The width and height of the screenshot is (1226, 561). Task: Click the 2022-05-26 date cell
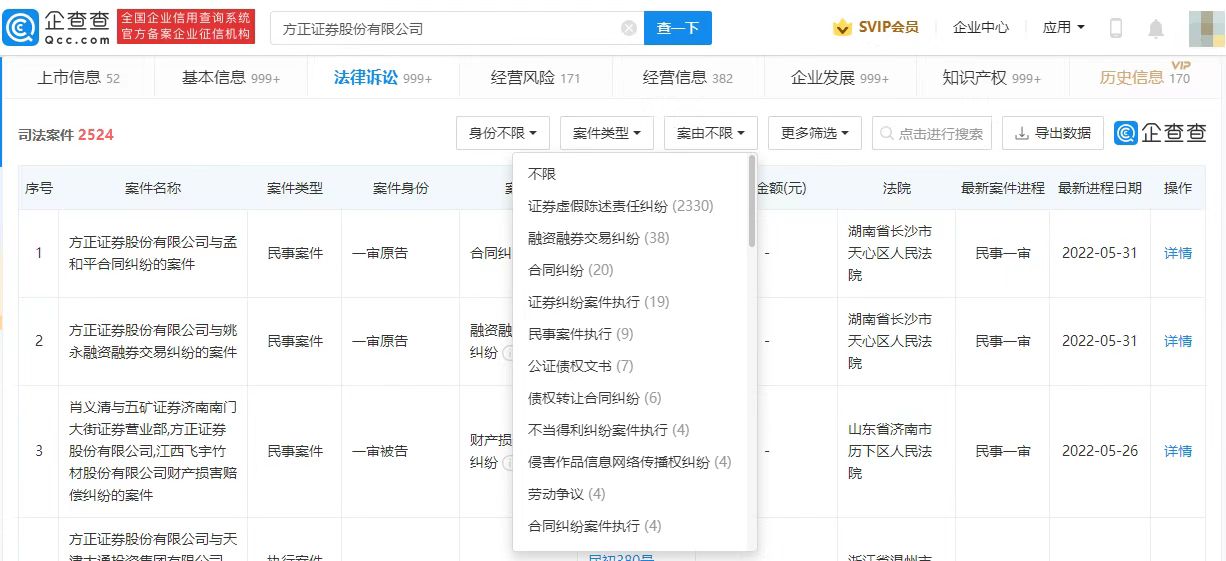(1100, 451)
